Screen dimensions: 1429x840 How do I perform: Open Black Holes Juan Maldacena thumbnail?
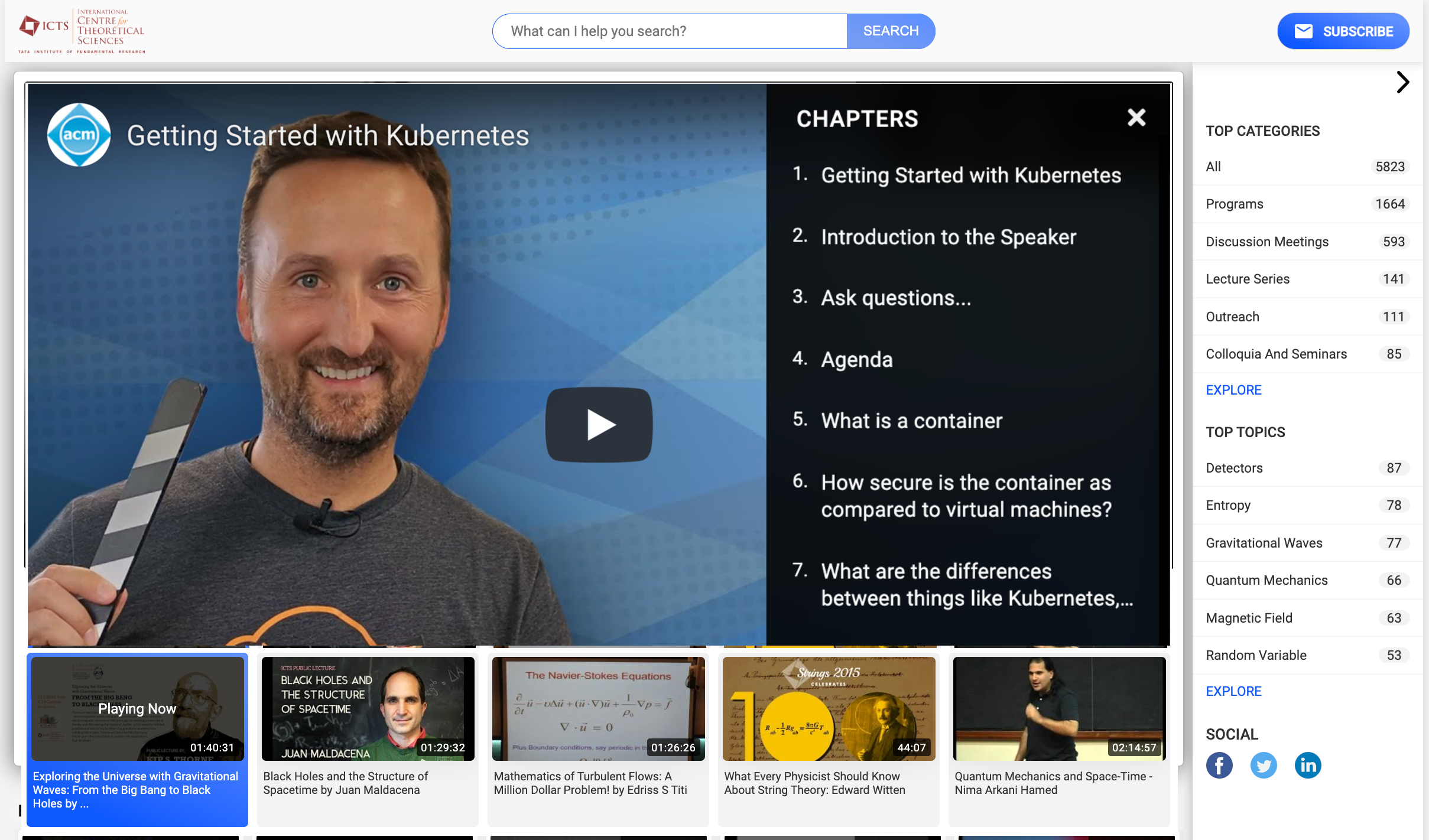368,708
